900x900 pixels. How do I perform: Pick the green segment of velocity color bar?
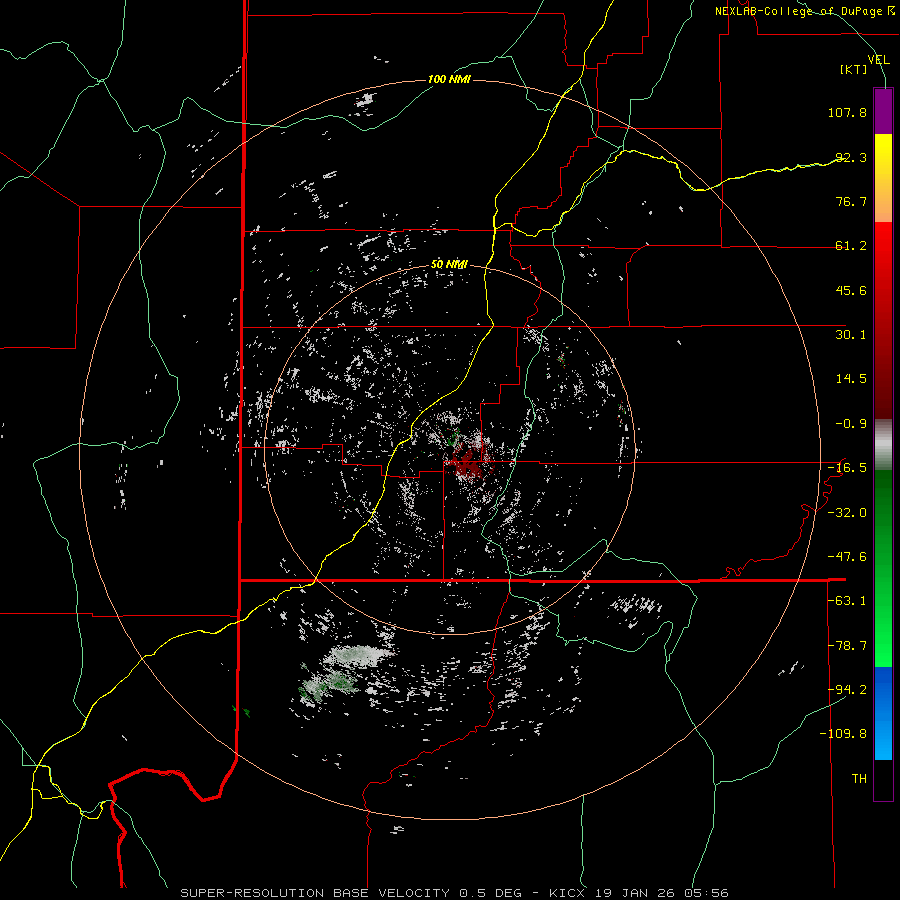pos(883,568)
